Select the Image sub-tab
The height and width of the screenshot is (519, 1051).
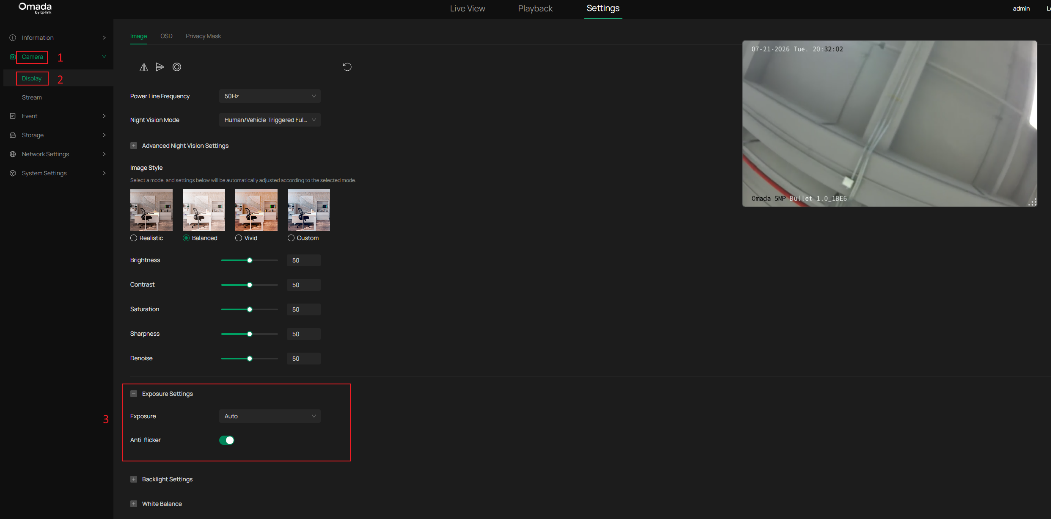(x=139, y=36)
